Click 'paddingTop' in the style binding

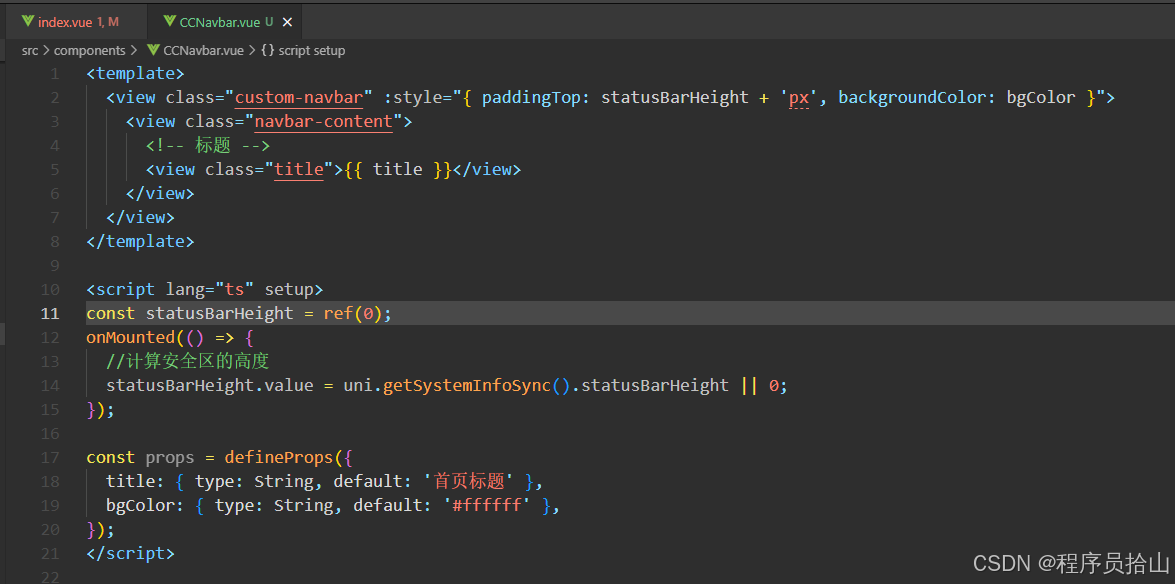tap(531, 97)
